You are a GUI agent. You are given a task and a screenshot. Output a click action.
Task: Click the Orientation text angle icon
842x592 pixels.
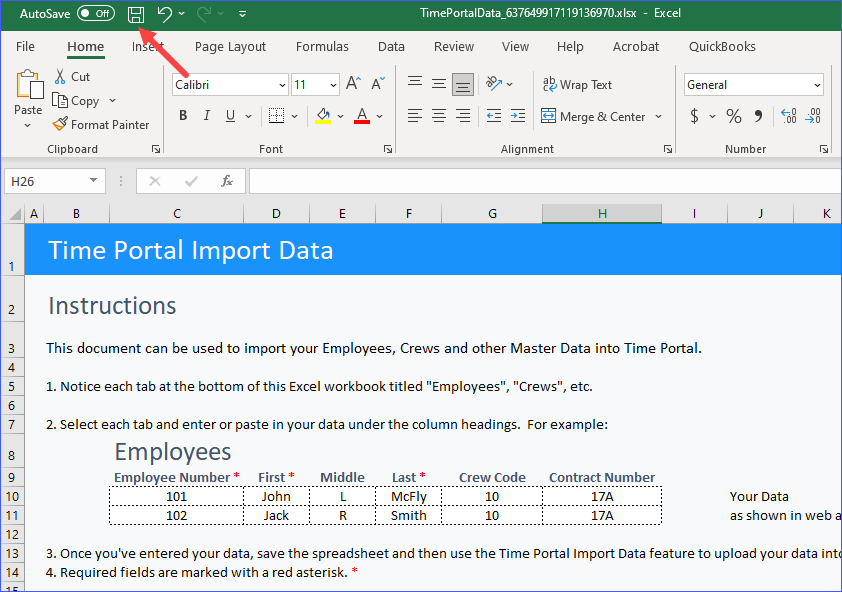[x=493, y=83]
